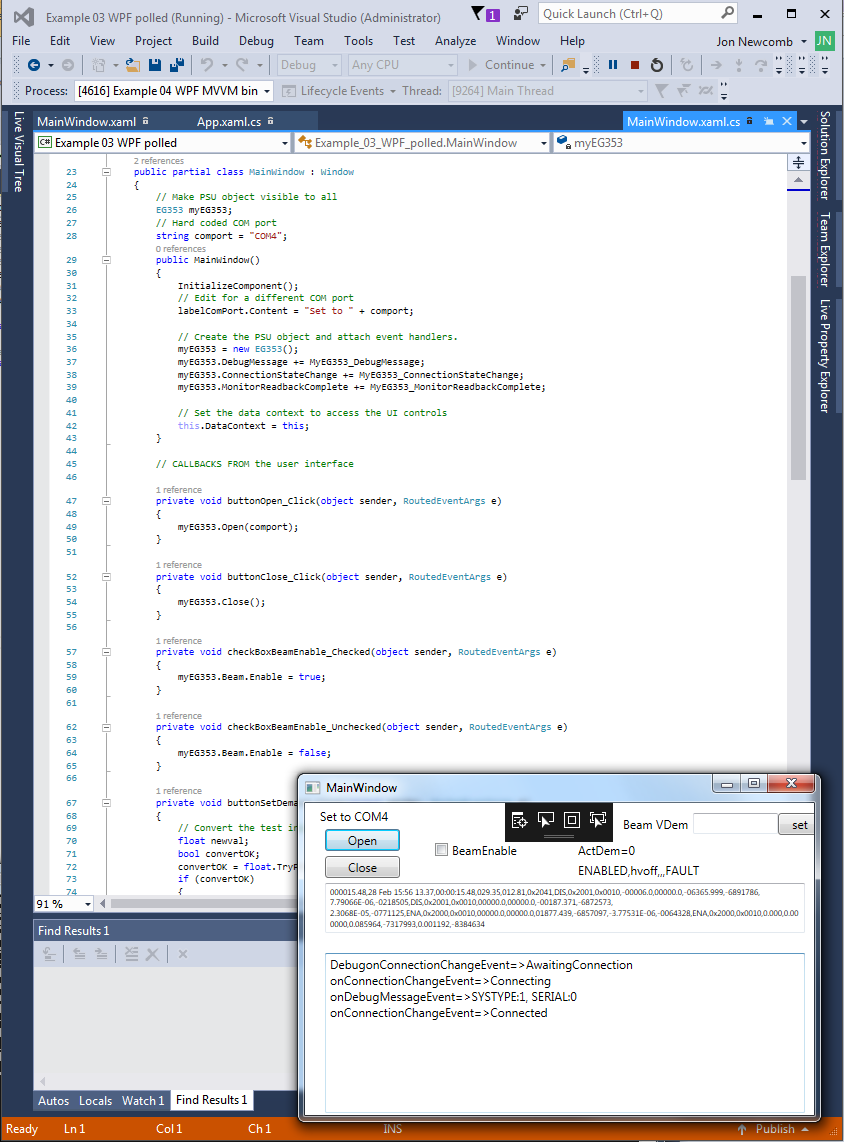Click the Step Into arrow icon

(x=738, y=66)
